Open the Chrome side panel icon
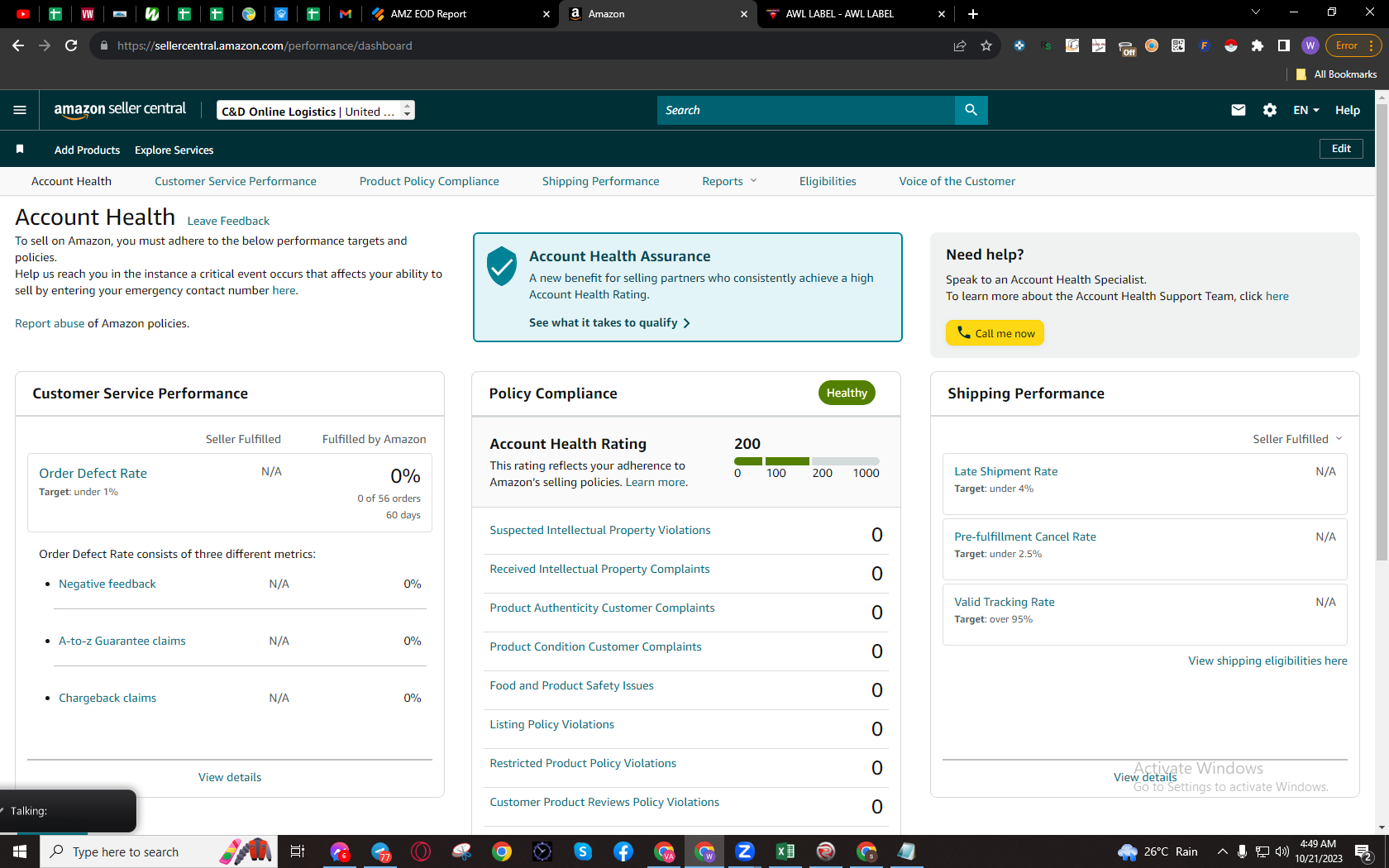The height and width of the screenshot is (868, 1389). pyautogui.click(x=1284, y=45)
